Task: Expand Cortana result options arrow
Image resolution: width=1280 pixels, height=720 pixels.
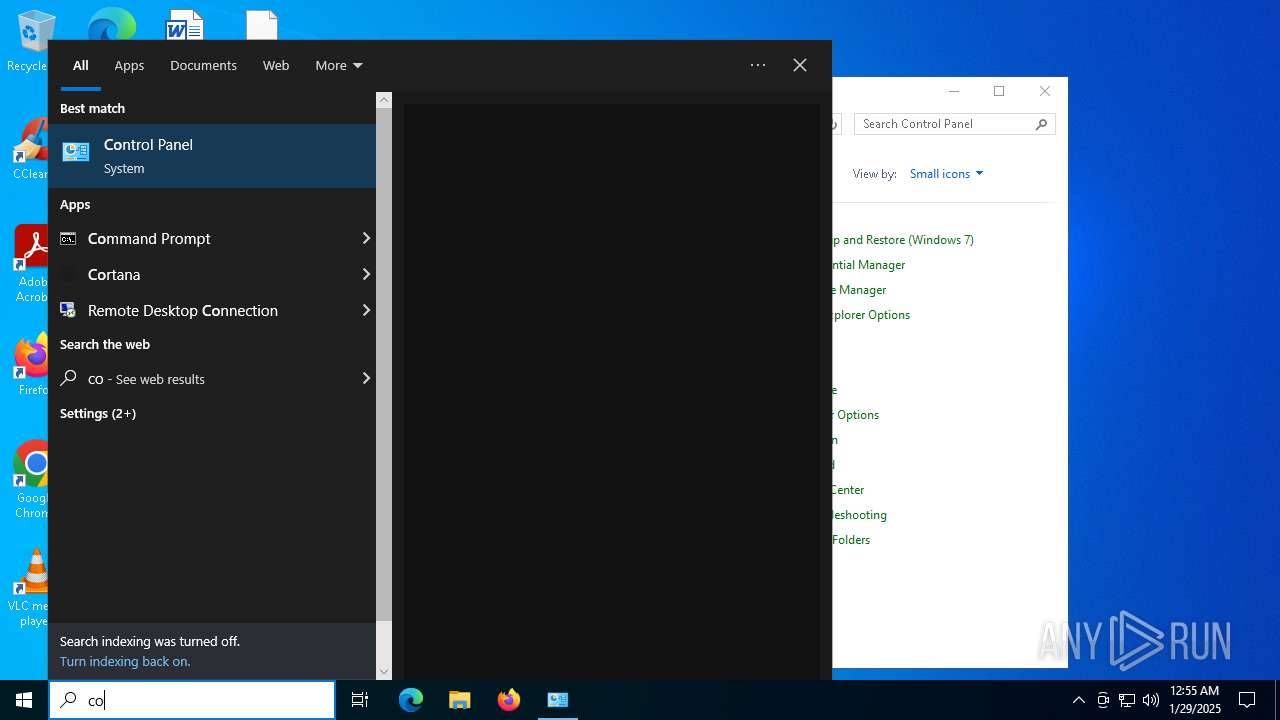Action: click(366, 274)
